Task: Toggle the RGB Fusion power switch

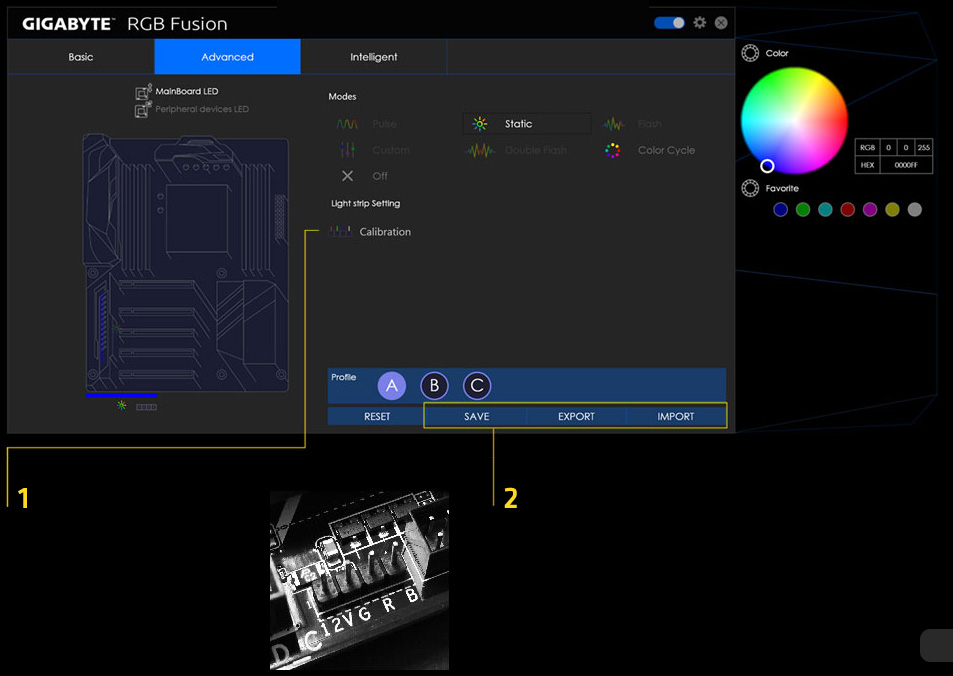Action: [669, 22]
